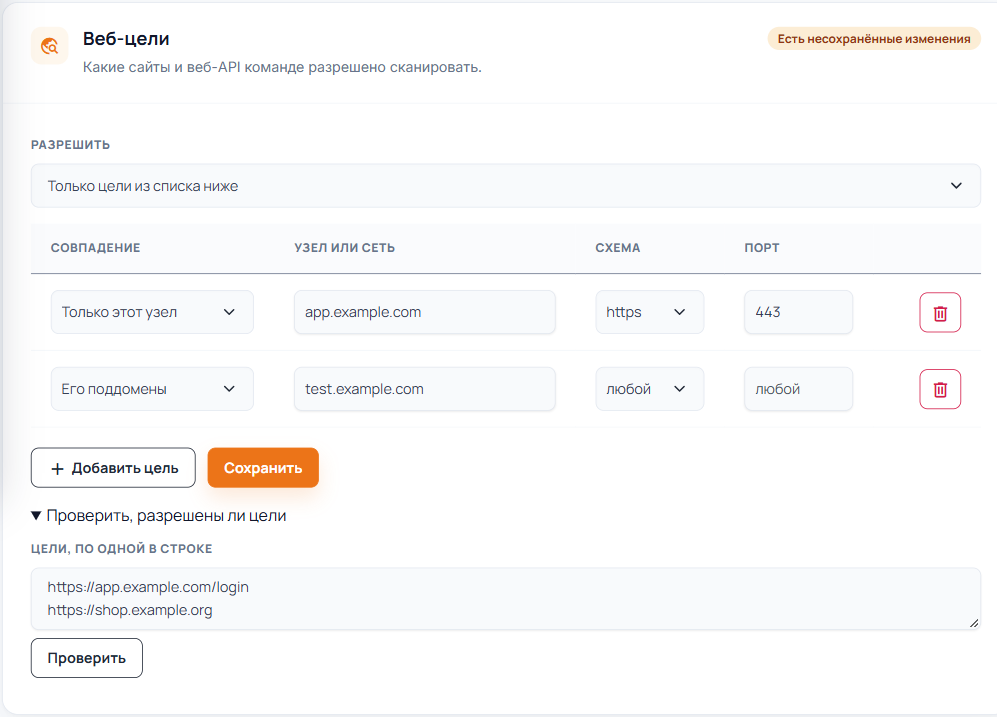Click the web targets globe icon
Screen dimensions: 997x717
pos(50,46)
